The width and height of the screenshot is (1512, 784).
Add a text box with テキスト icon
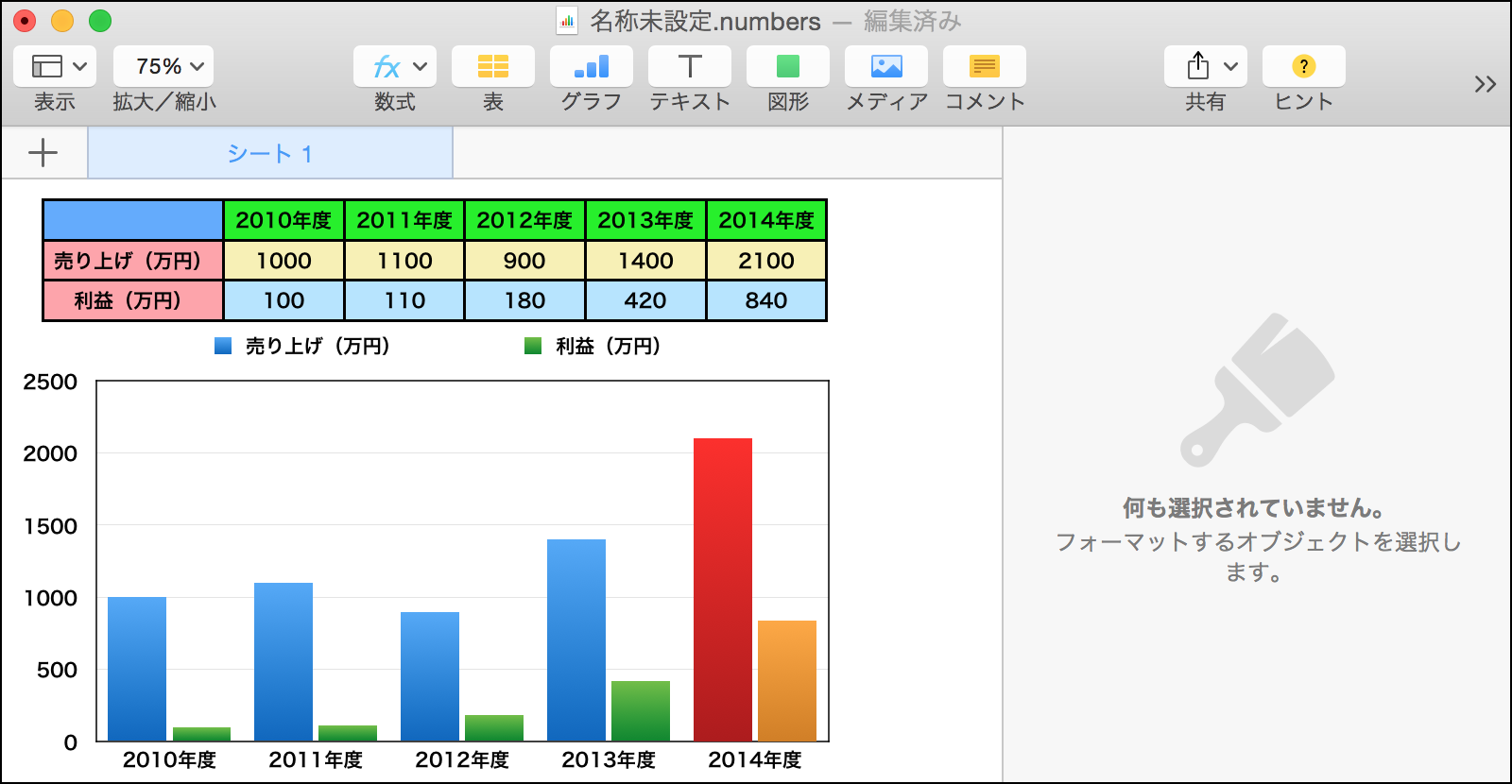coord(690,66)
